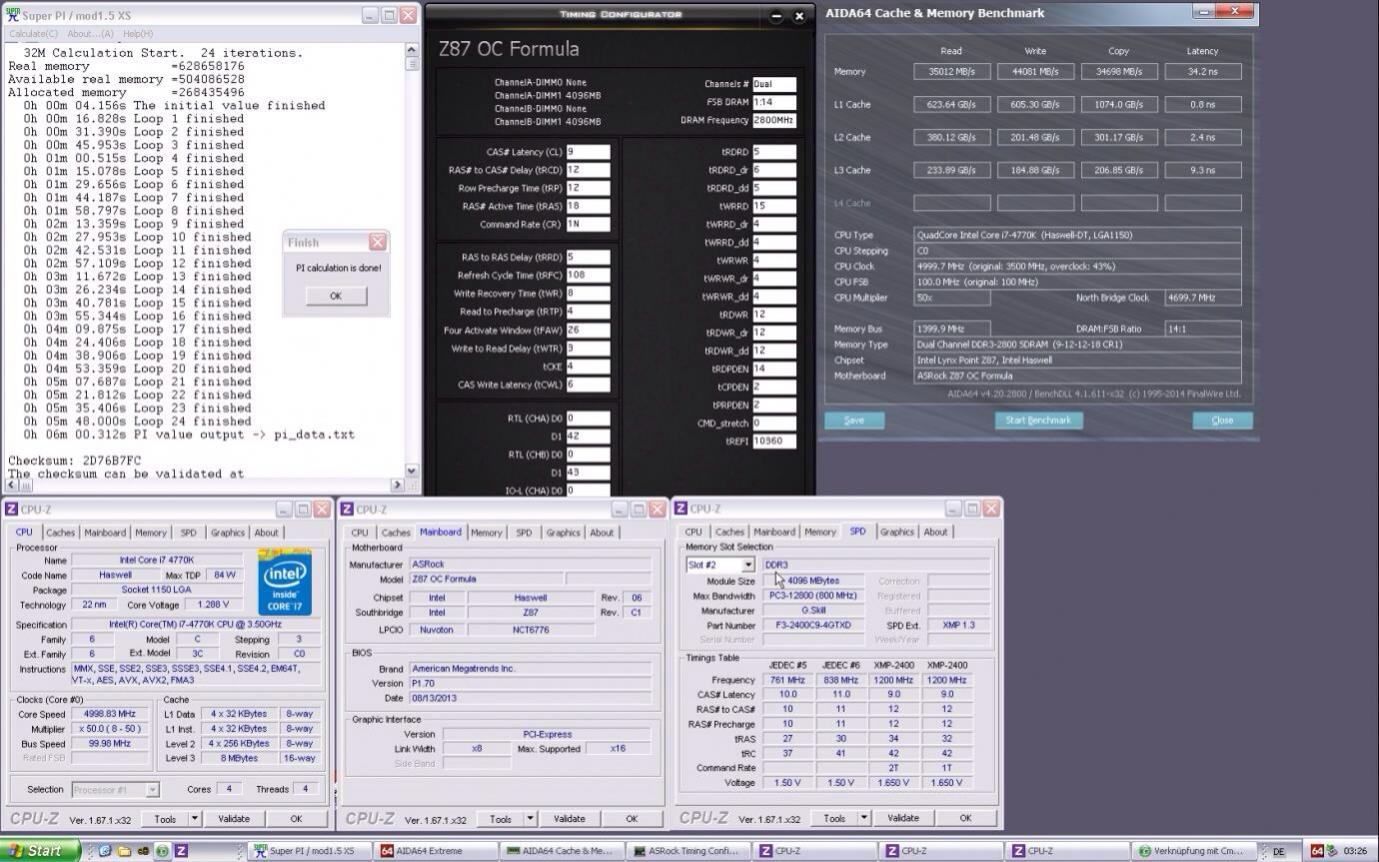This screenshot has width=1379, height=862.
Task: Open Memory tab in CPU-Z CPU window
Action: pos(151,533)
